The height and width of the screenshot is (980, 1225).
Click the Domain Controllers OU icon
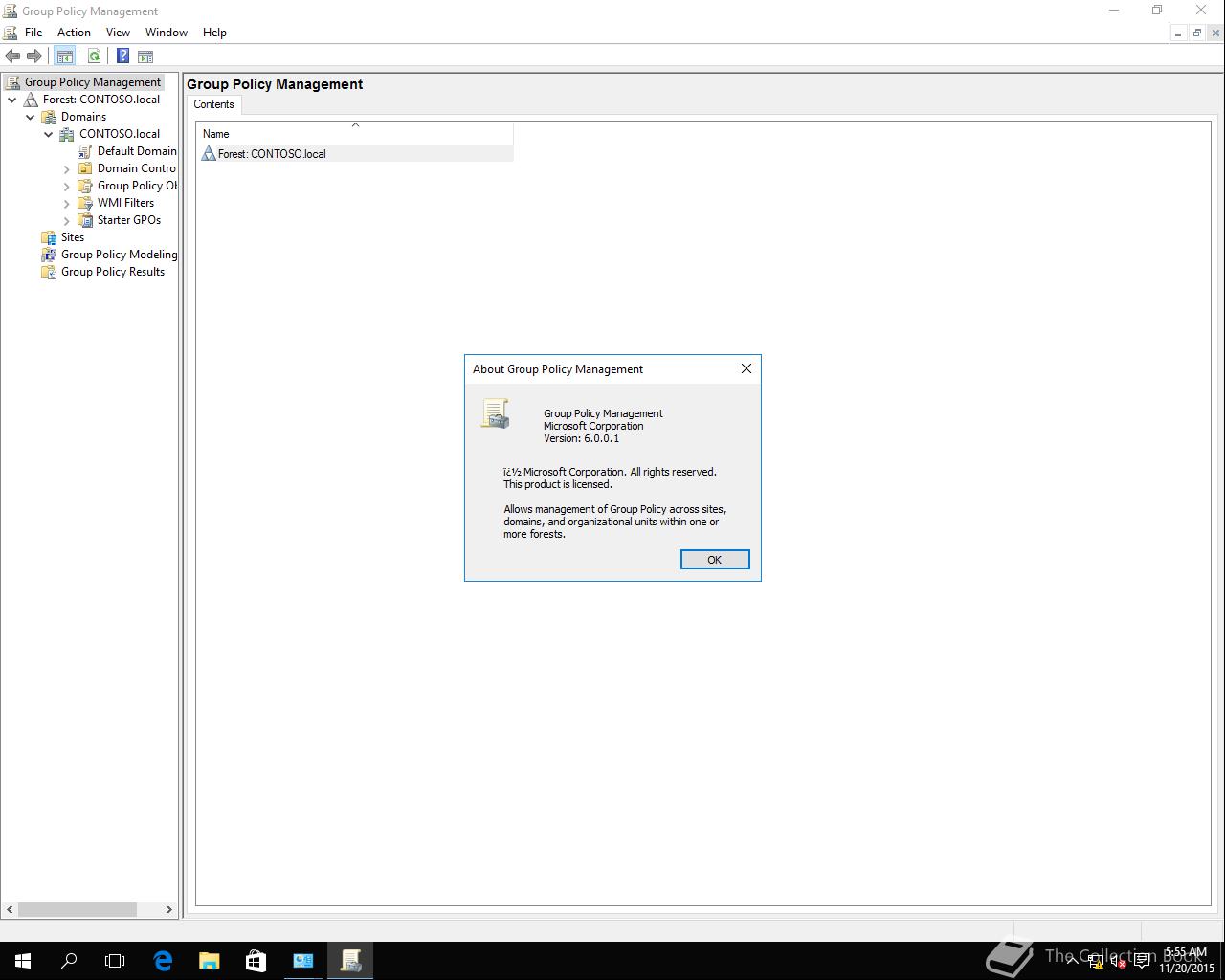(x=85, y=168)
